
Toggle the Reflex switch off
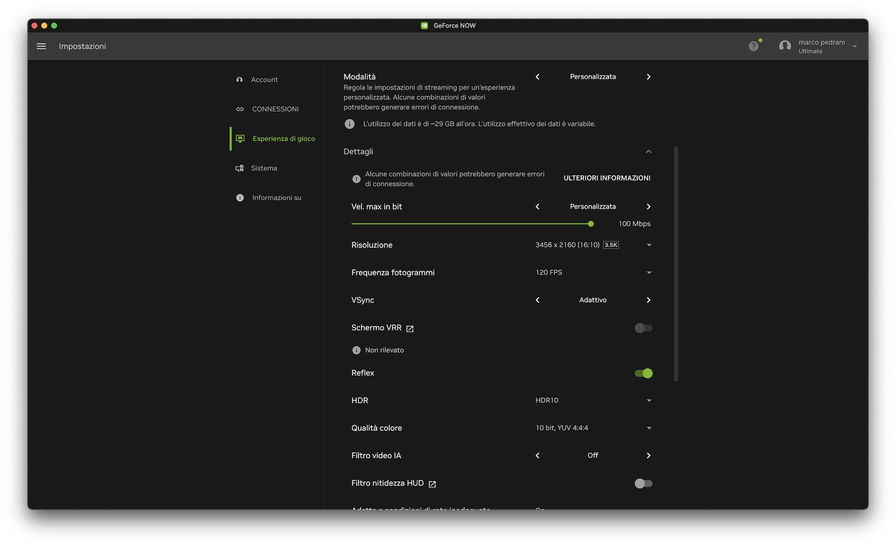(643, 373)
